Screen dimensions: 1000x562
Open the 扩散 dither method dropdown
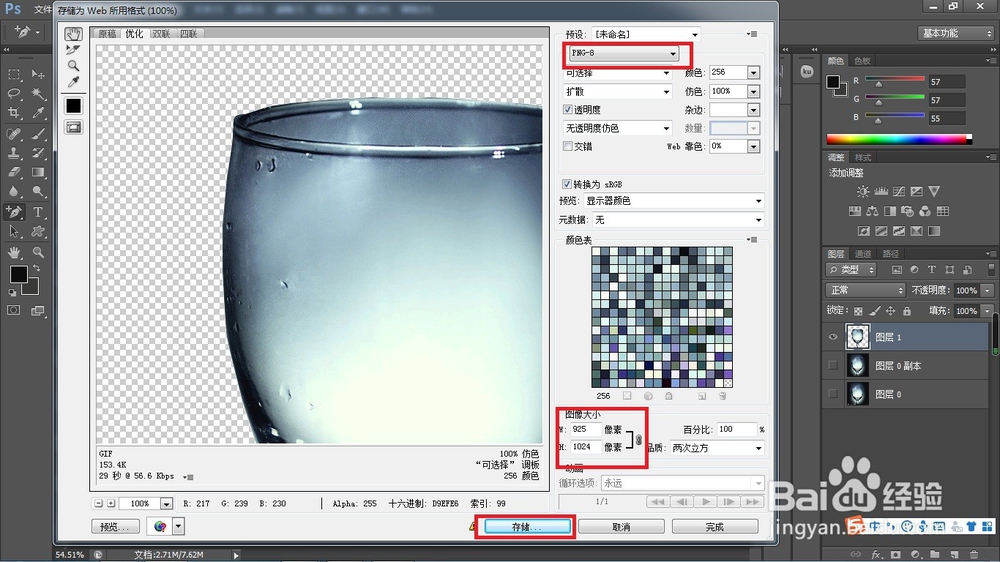point(617,92)
